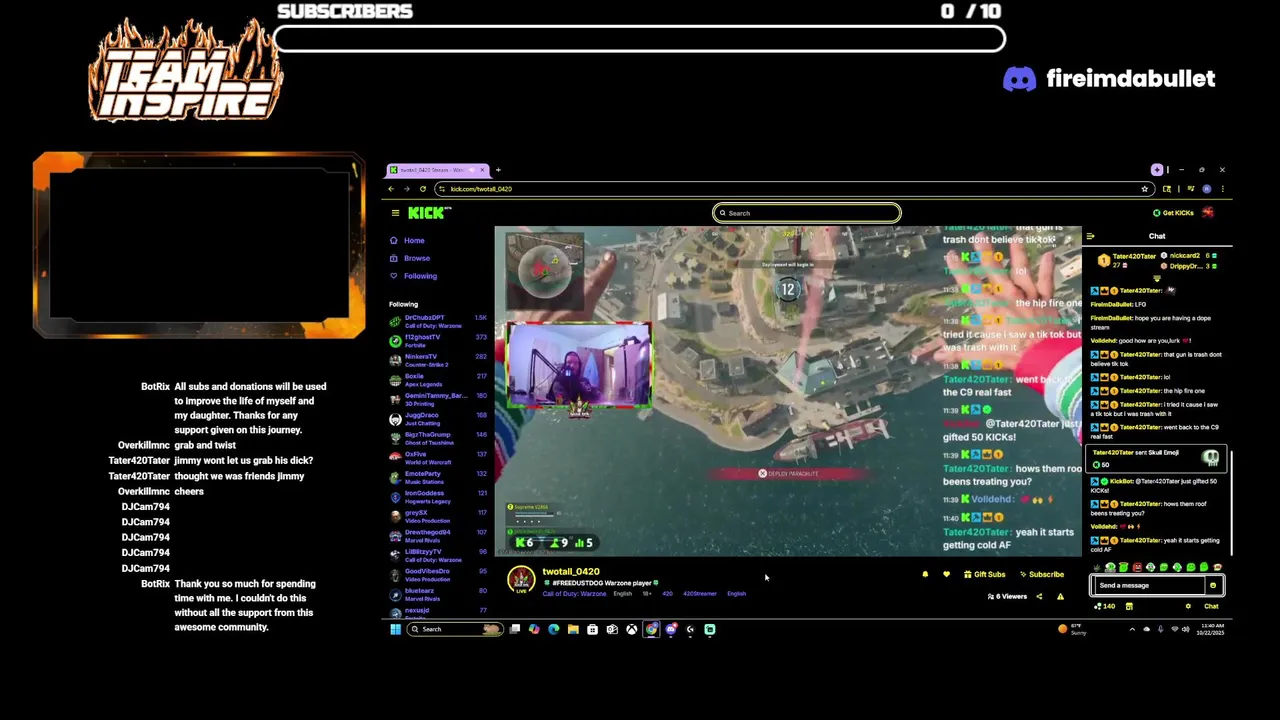Open the EmoteParty followed channel
This screenshot has height=720, width=1280.
(438, 476)
